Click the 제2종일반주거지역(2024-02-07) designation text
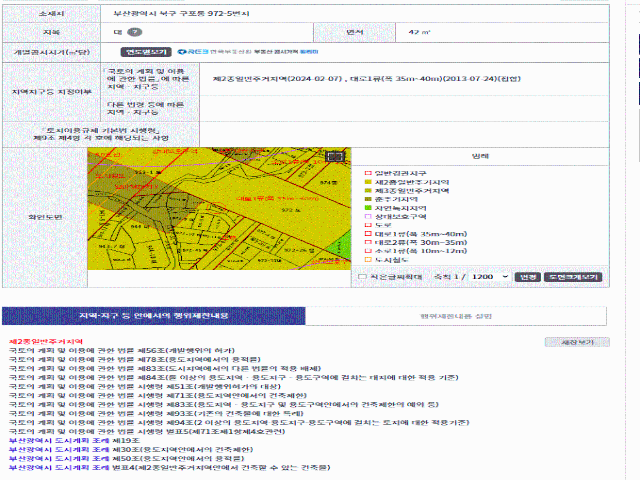The width and height of the screenshot is (640, 480). 277,79
